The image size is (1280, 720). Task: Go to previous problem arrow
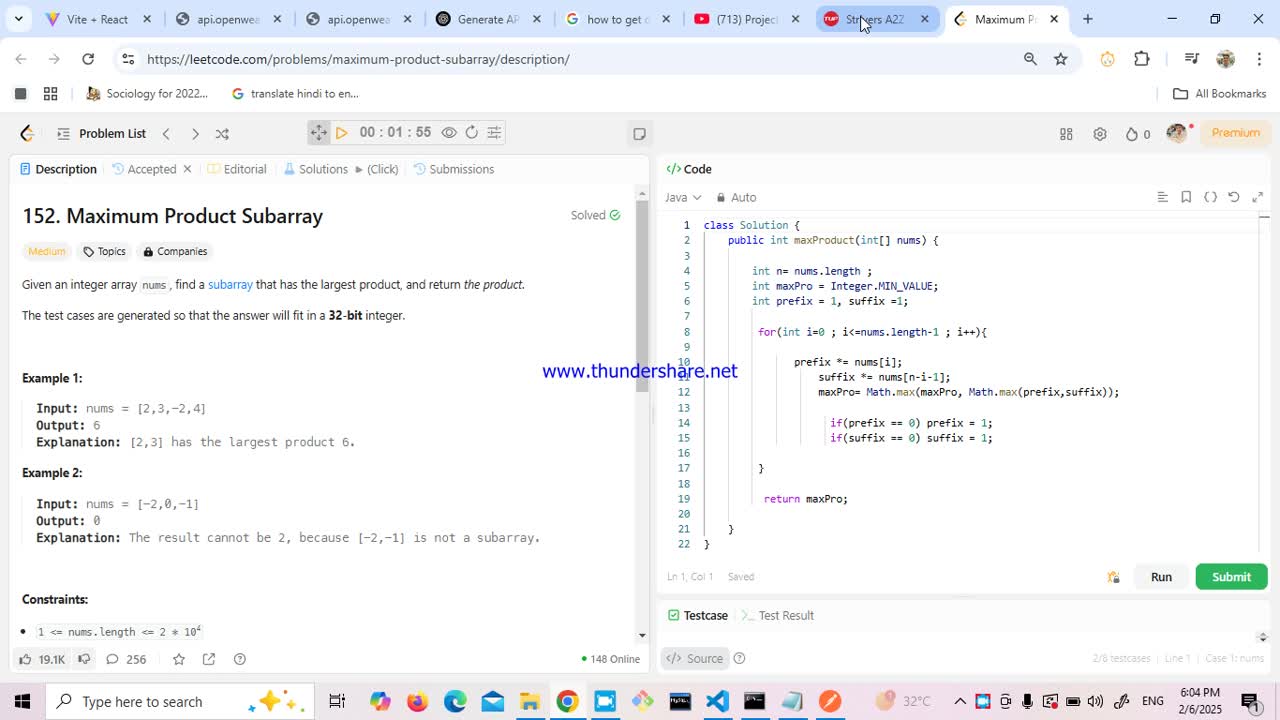click(166, 133)
